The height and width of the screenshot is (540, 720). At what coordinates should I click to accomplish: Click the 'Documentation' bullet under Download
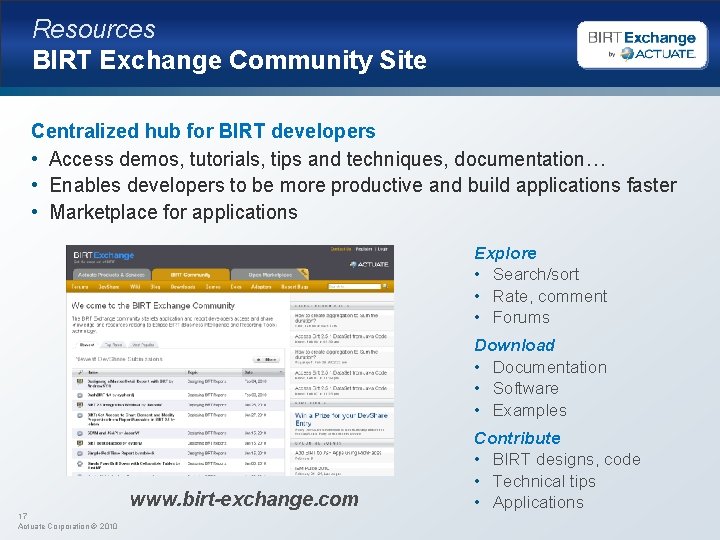[550, 367]
